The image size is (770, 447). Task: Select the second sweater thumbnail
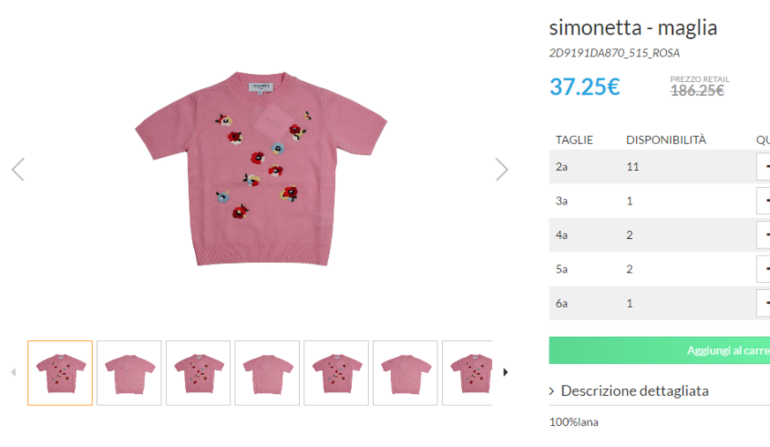pyautogui.click(x=129, y=373)
